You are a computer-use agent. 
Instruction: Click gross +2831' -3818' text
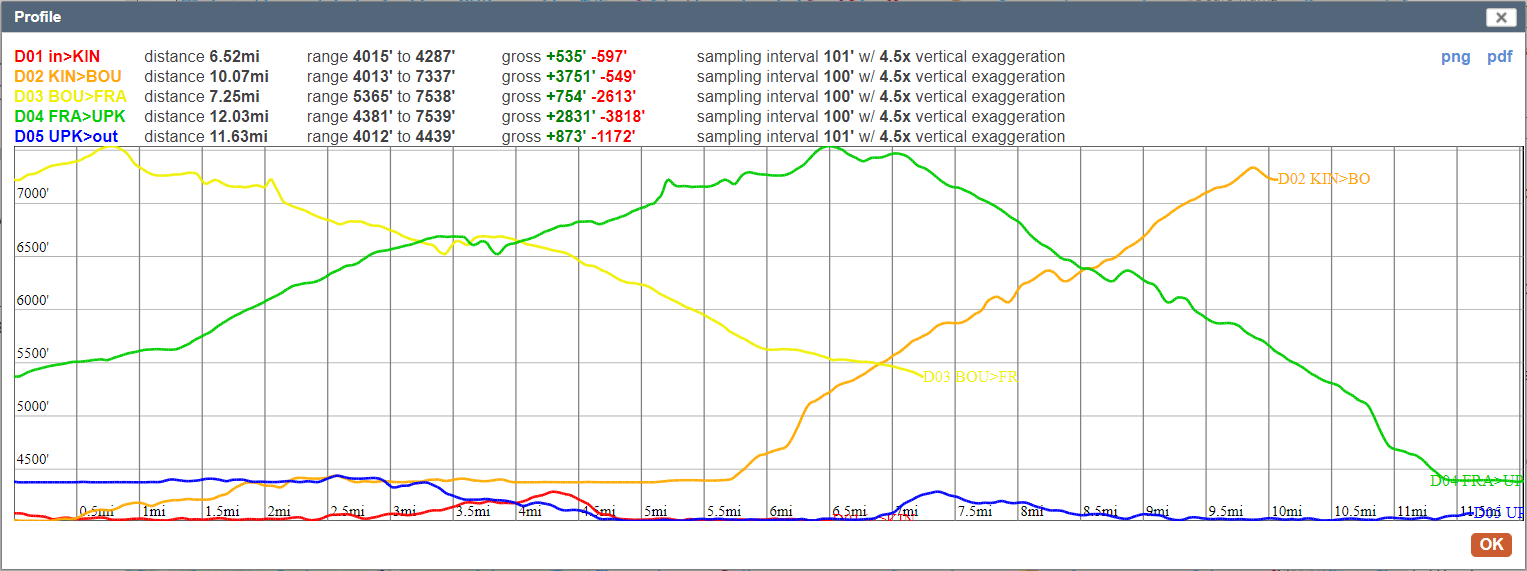[573, 117]
